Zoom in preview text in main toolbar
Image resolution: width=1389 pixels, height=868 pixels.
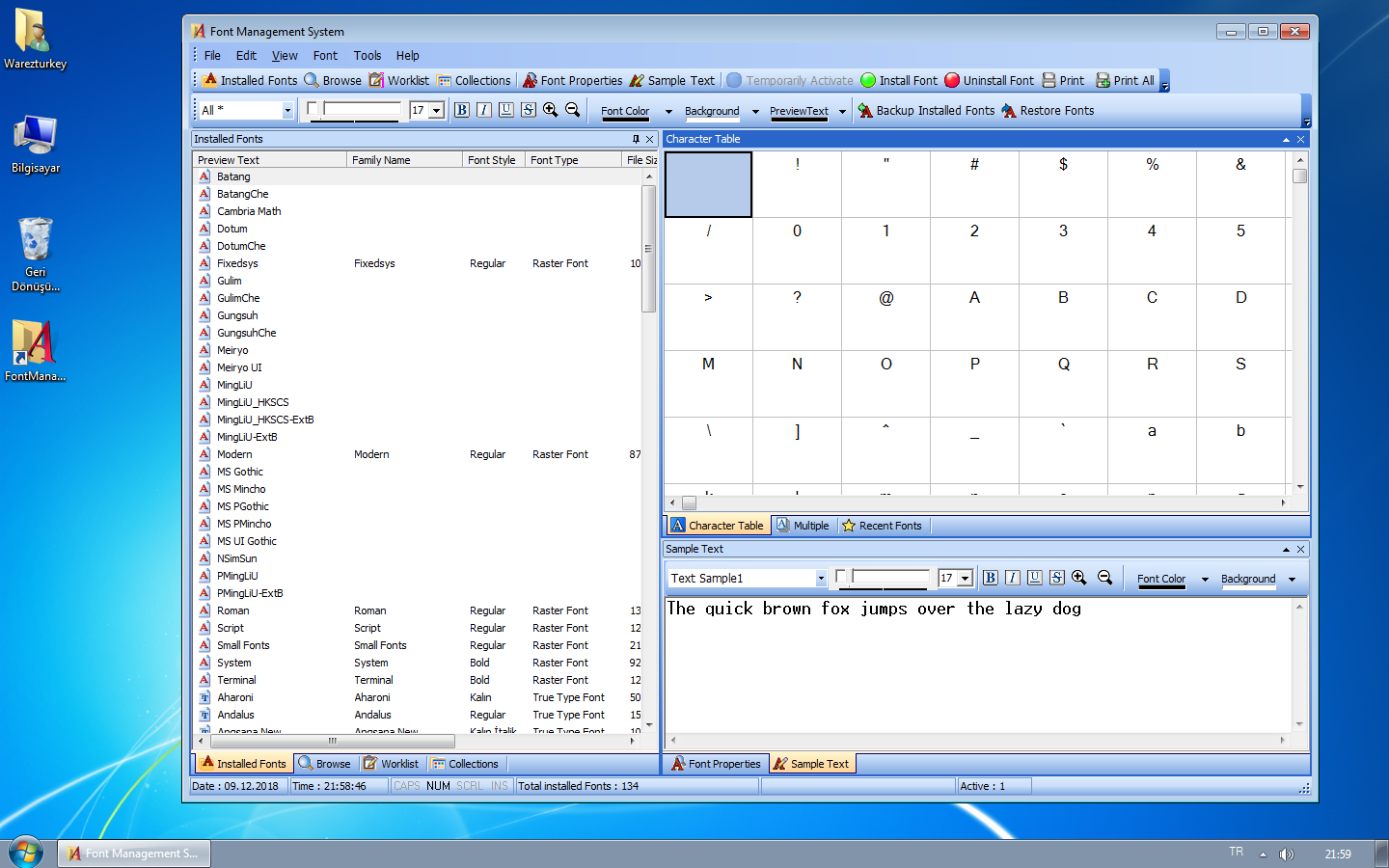coord(551,110)
